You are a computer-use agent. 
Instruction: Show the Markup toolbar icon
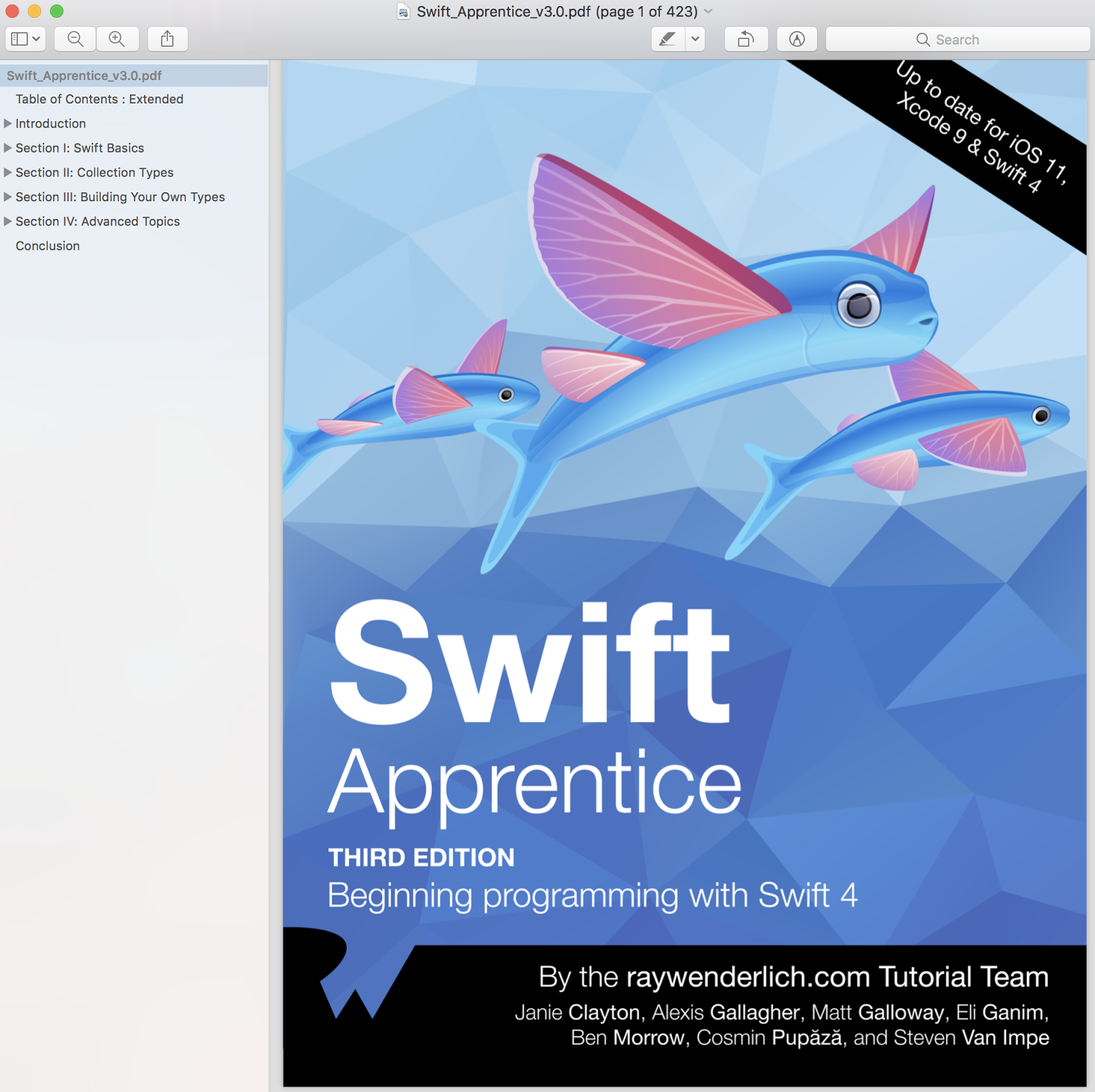[x=797, y=39]
